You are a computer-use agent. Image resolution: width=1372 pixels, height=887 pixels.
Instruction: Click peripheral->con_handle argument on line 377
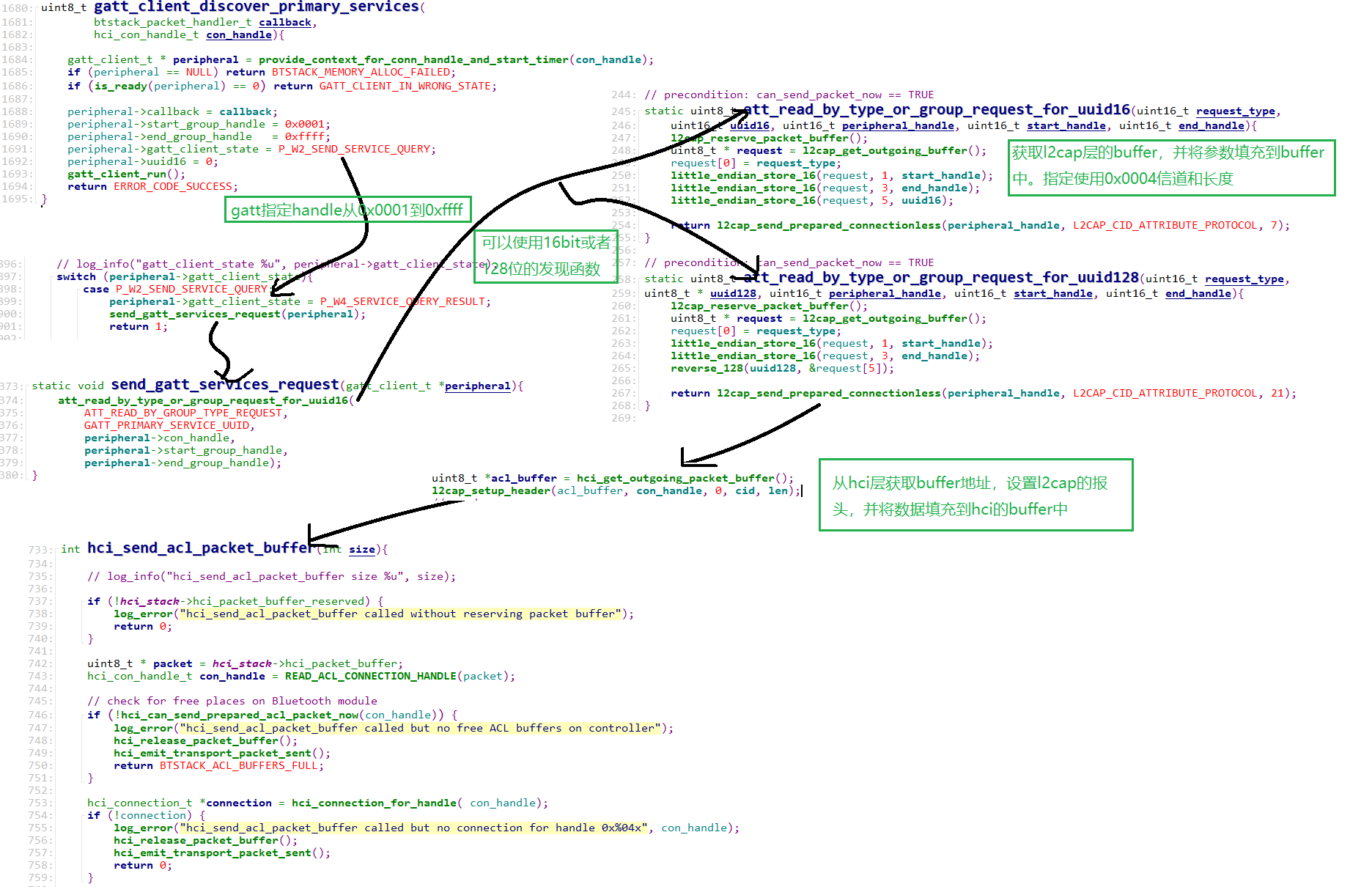156,438
